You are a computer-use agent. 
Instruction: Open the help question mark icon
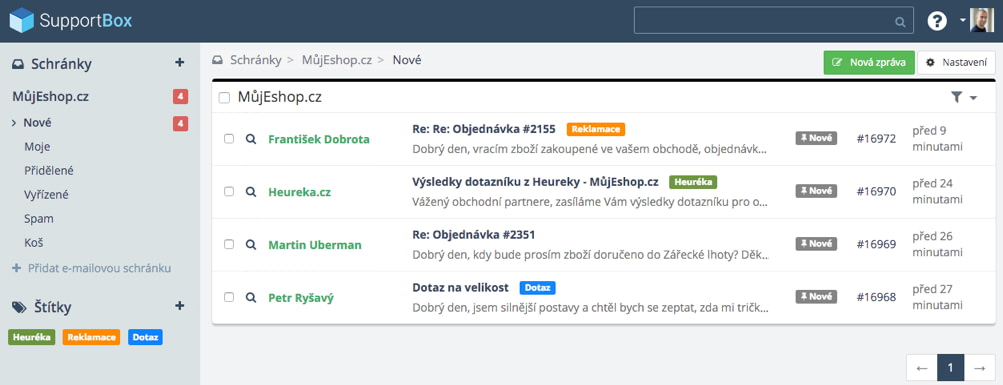pyautogui.click(x=937, y=21)
